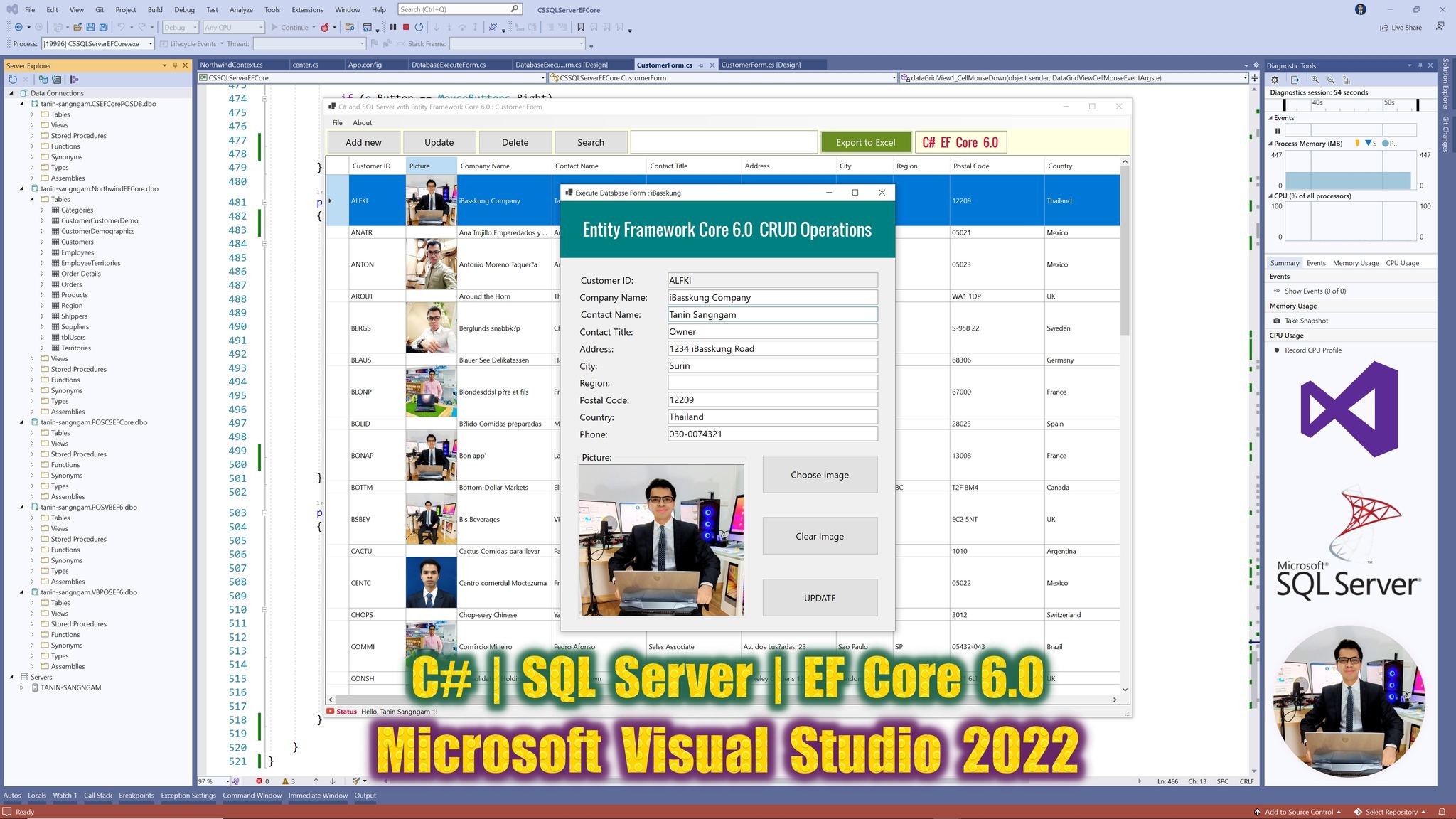
Task: Click Connect to Database icon in Server Explorer
Action: [x=43, y=80]
